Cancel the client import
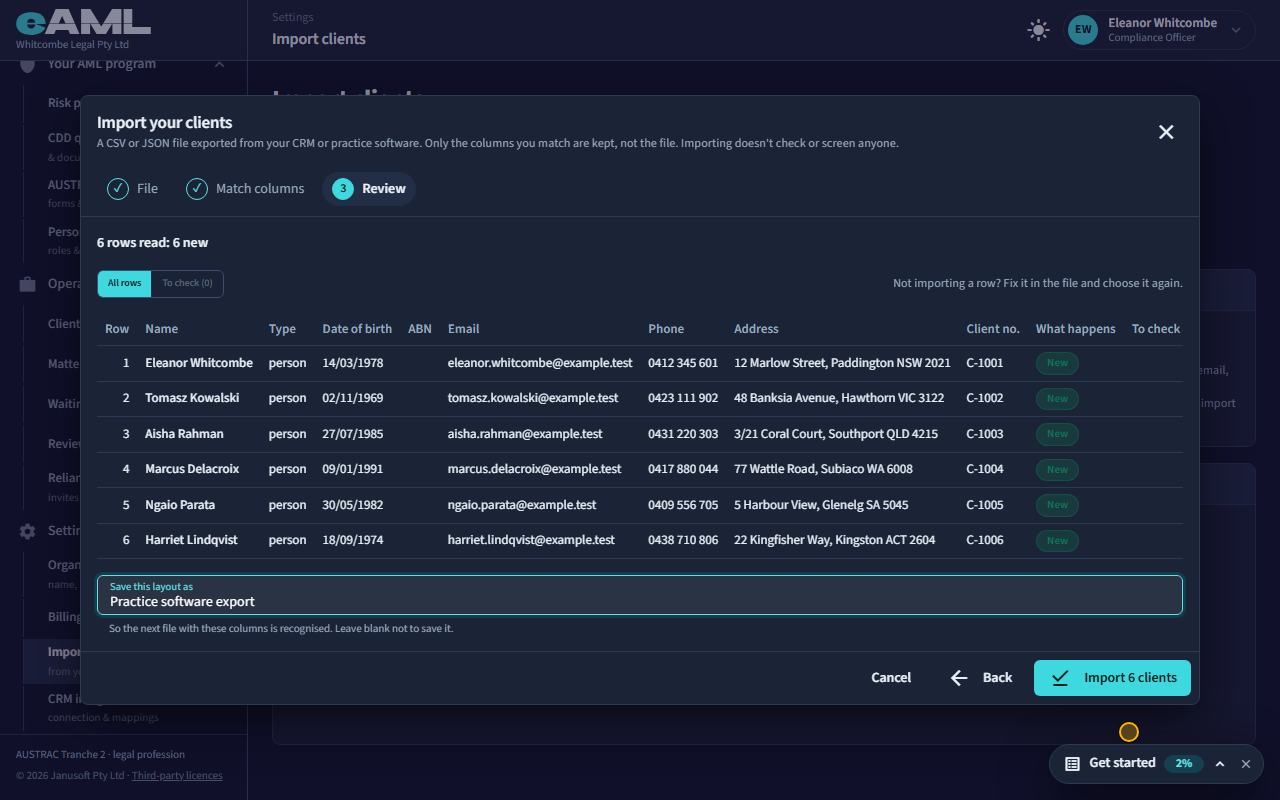Image resolution: width=1280 pixels, height=800 pixels. (x=891, y=677)
